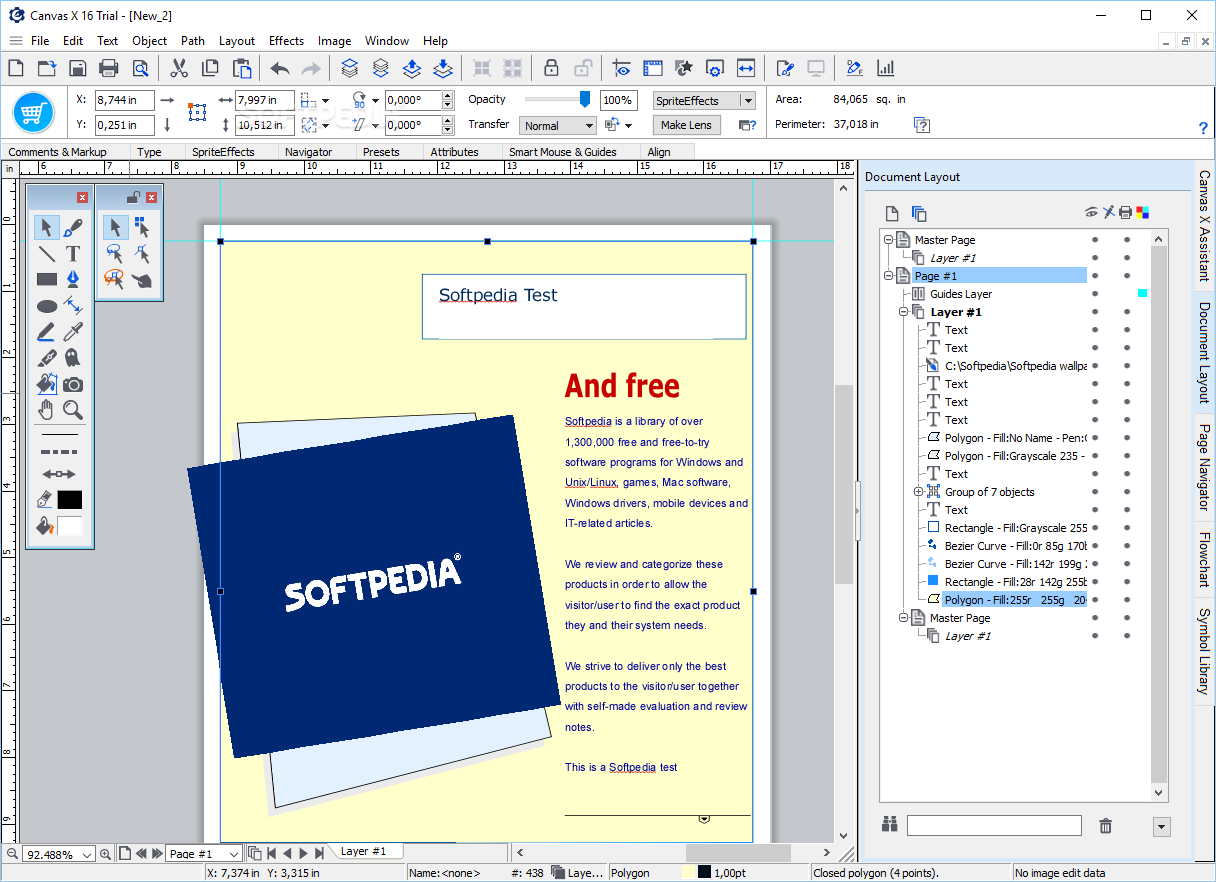Open the Transfer mode Normal dropdown
The image size is (1216, 882).
tap(558, 125)
